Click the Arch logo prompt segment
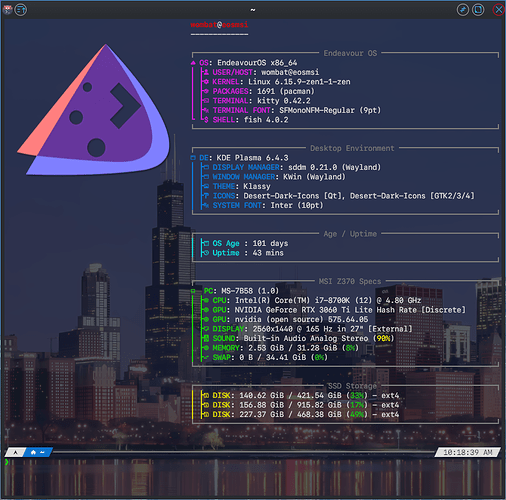 pyautogui.click(x=15, y=452)
